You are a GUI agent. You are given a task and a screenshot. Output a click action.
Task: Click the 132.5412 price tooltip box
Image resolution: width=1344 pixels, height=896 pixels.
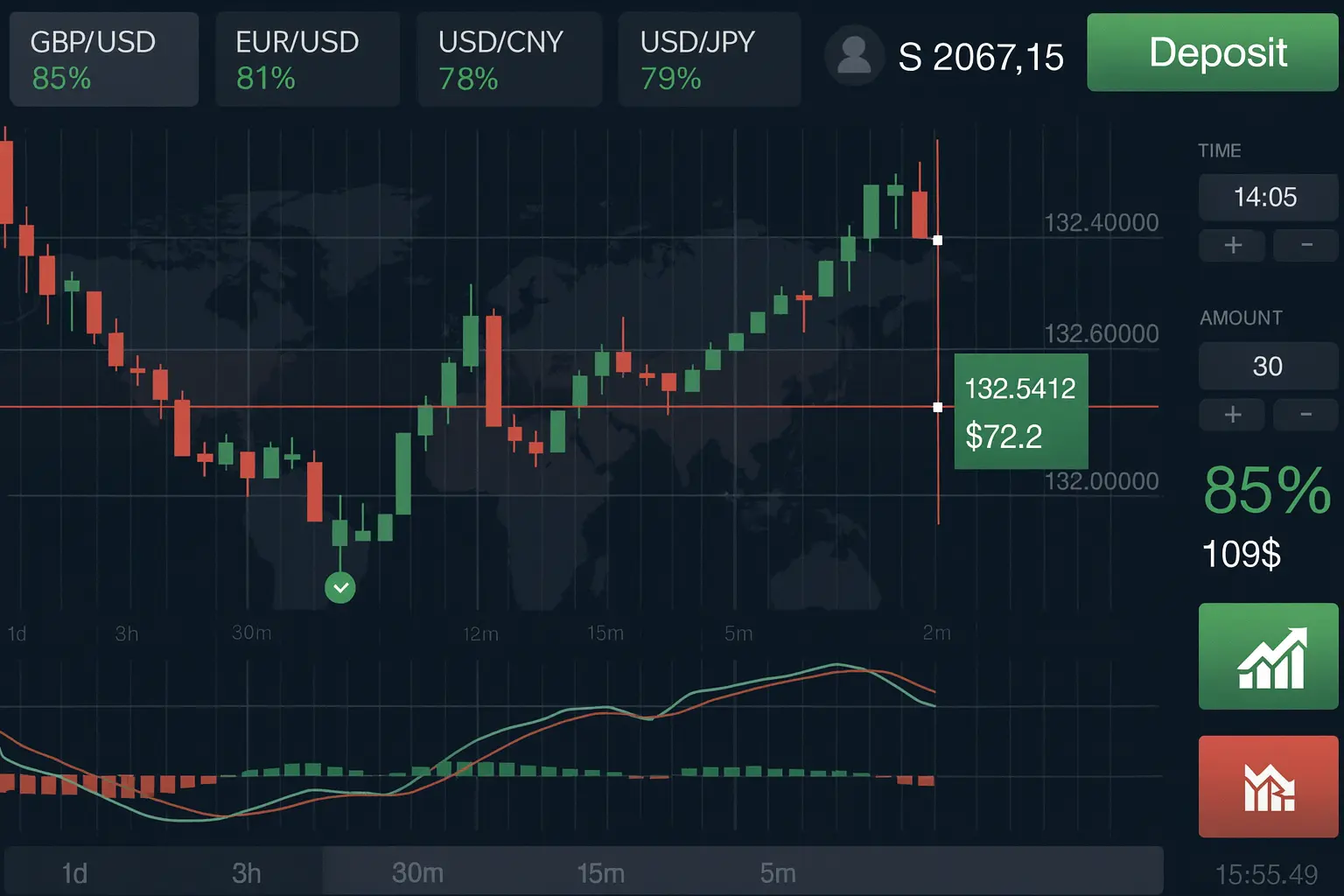[1020, 410]
